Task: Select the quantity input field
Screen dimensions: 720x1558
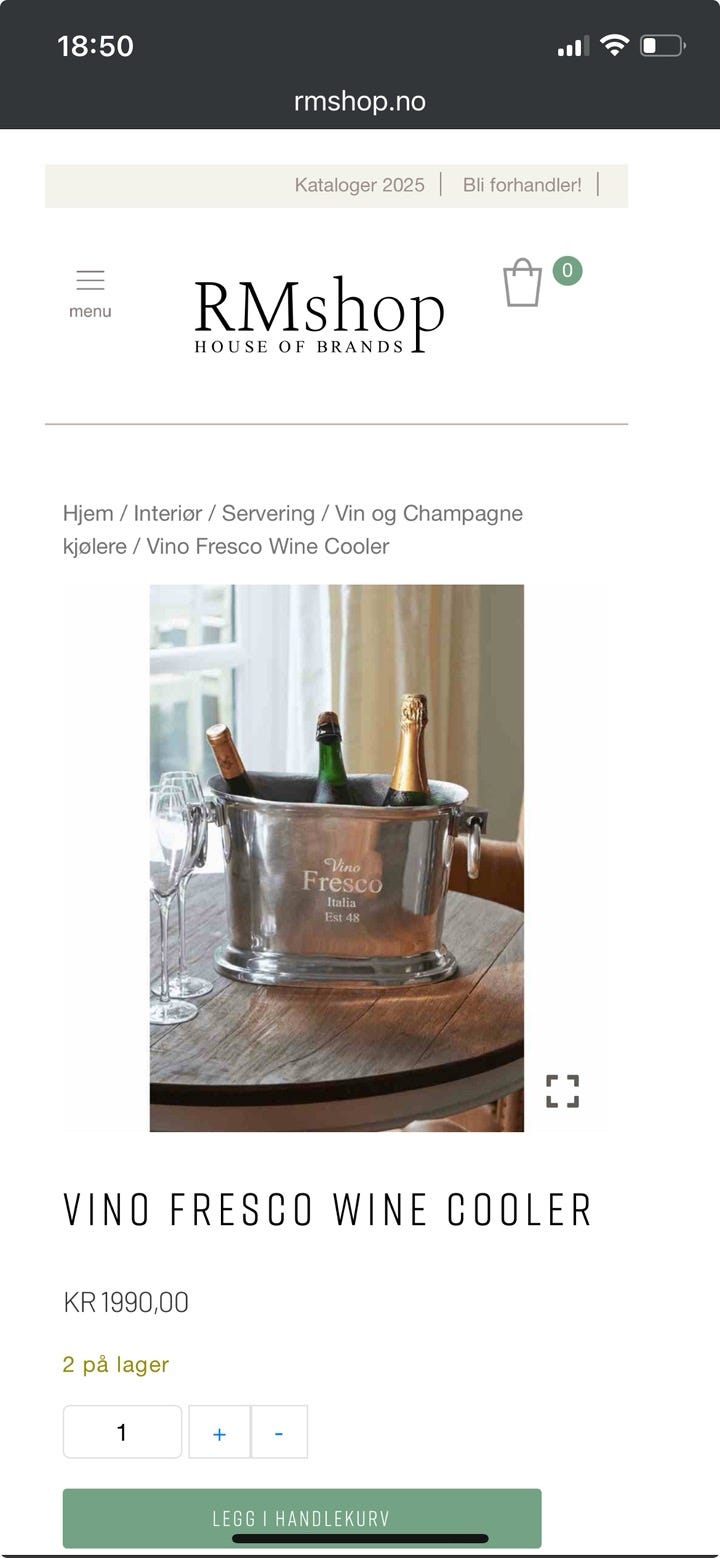Action: point(122,1432)
